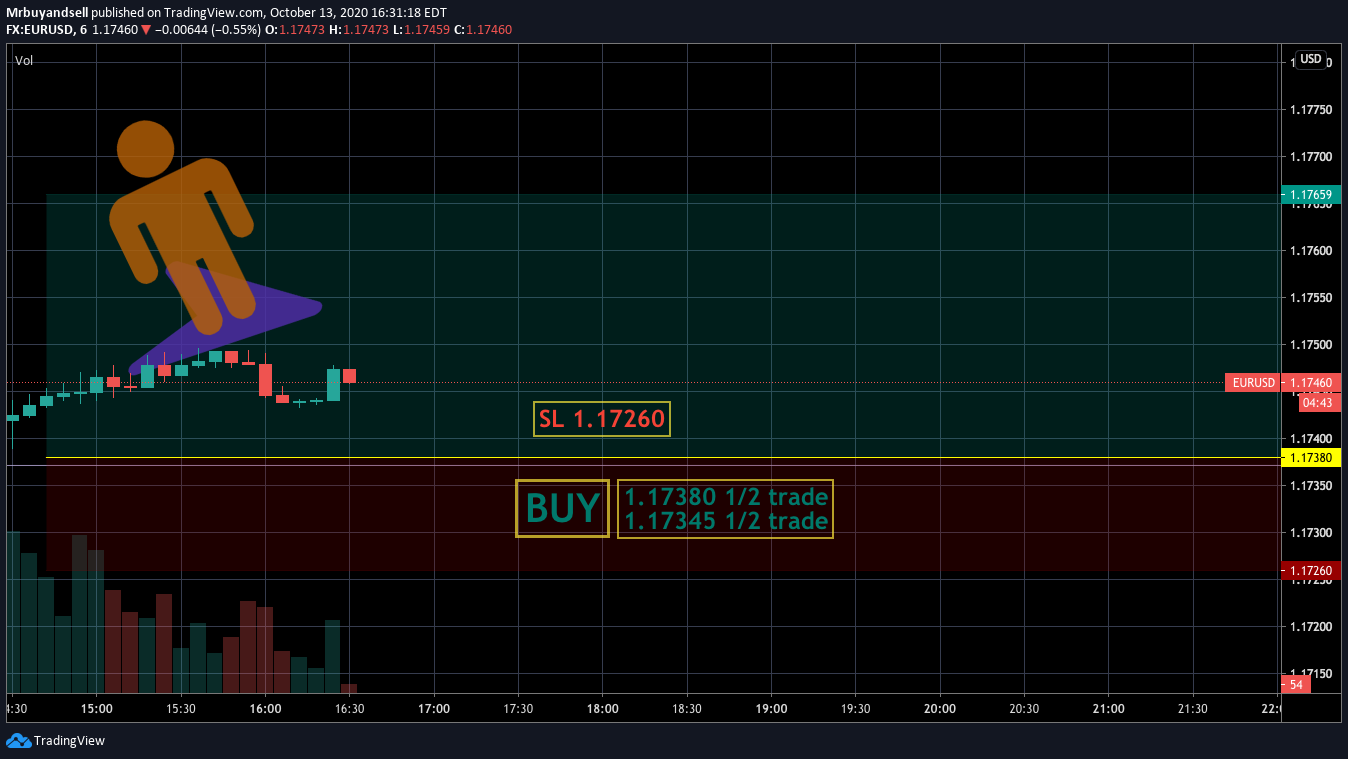Click the C:1.17460 close value
This screenshot has width=1348, height=759.
[483, 30]
